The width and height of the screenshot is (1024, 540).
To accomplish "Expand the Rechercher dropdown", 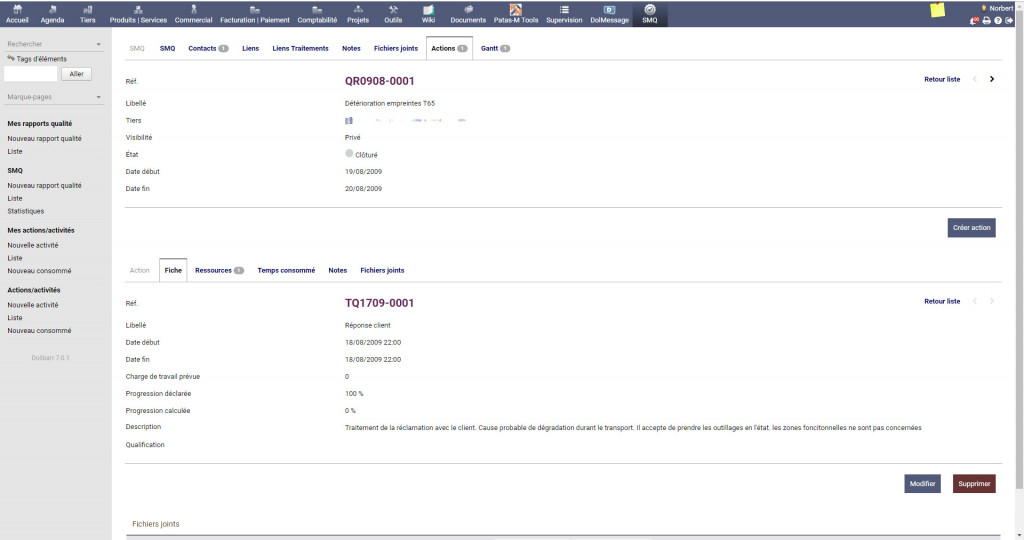I will (54, 44).
